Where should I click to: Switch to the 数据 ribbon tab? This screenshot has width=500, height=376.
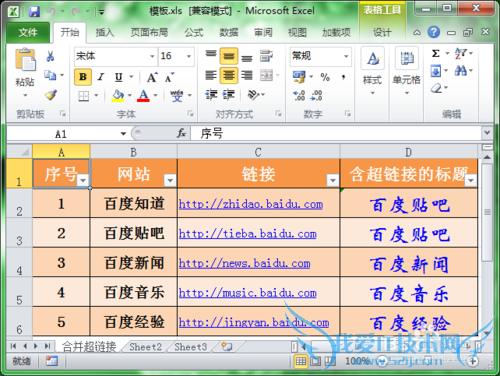point(229,32)
